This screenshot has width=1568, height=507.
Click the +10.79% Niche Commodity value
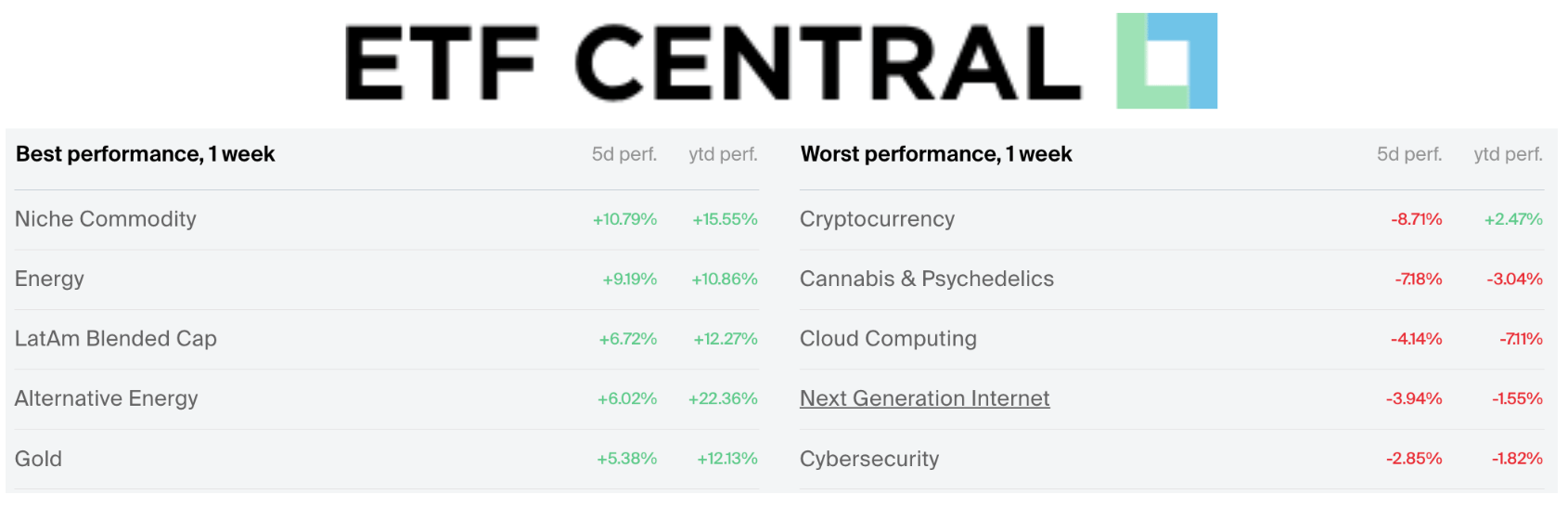(x=624, y=219)
